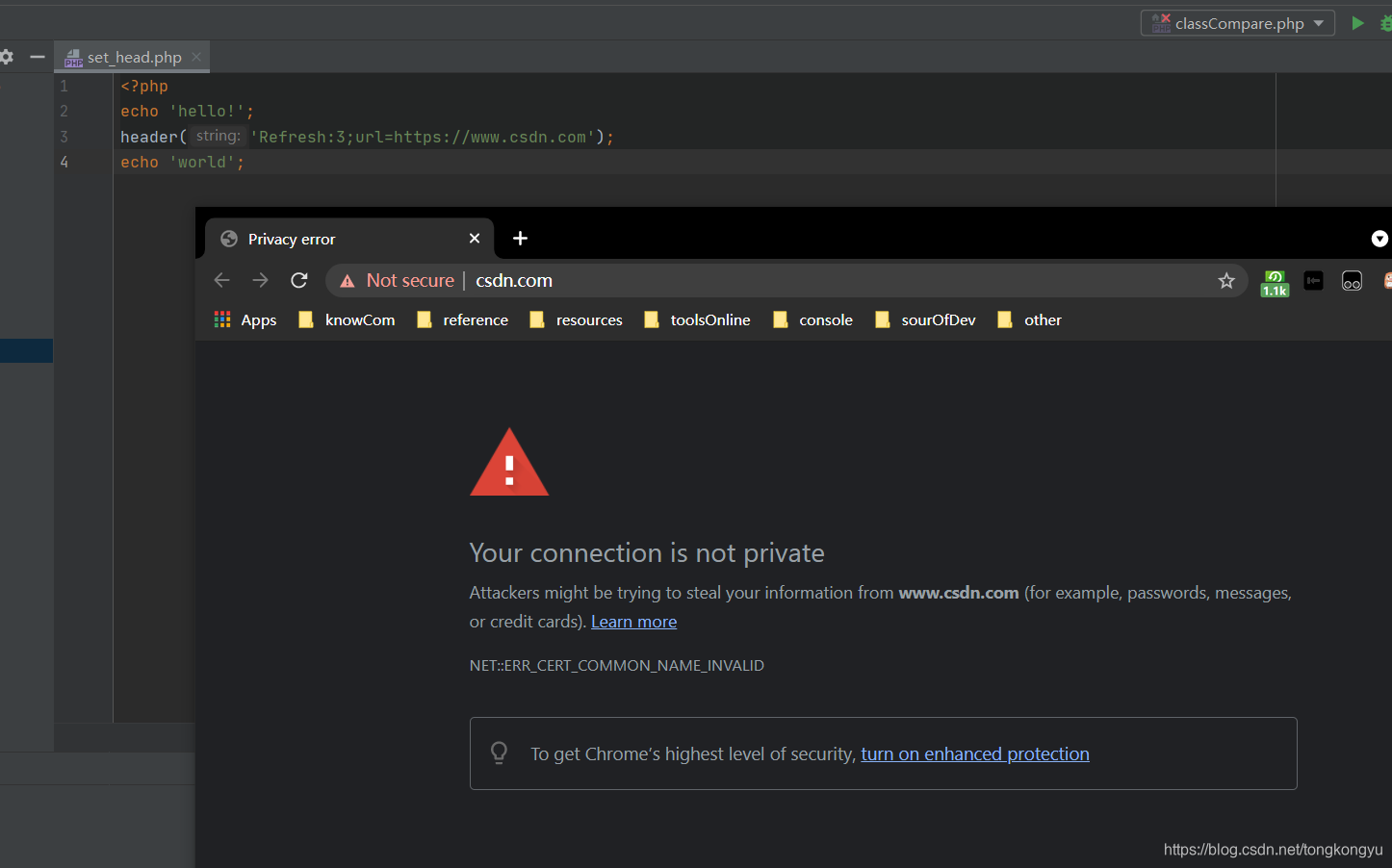This screenshot has height=868, width=1392.
Task: Go forward in the browser
Action: (260, 280)
